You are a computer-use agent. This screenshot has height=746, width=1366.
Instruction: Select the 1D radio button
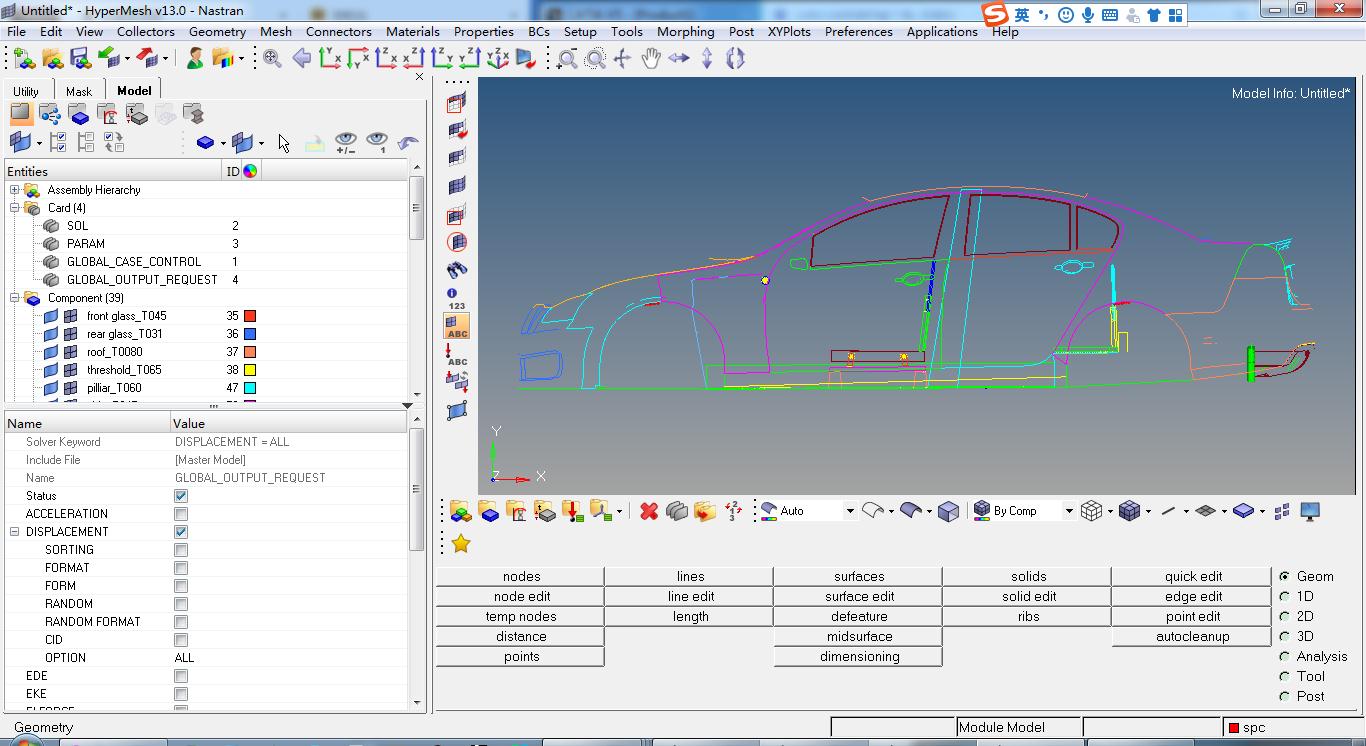coord(1285,596)
